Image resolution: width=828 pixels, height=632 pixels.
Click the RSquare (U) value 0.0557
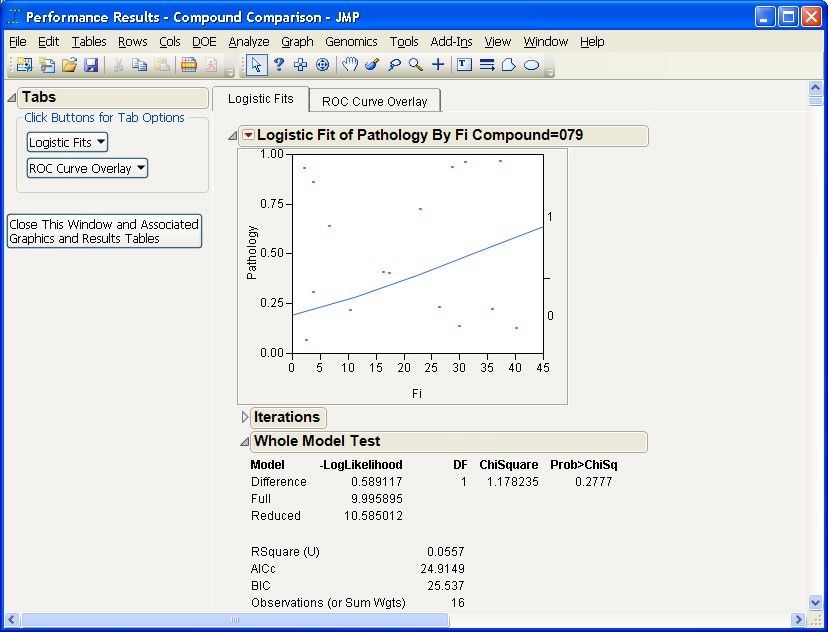click(x=446, y=552)
